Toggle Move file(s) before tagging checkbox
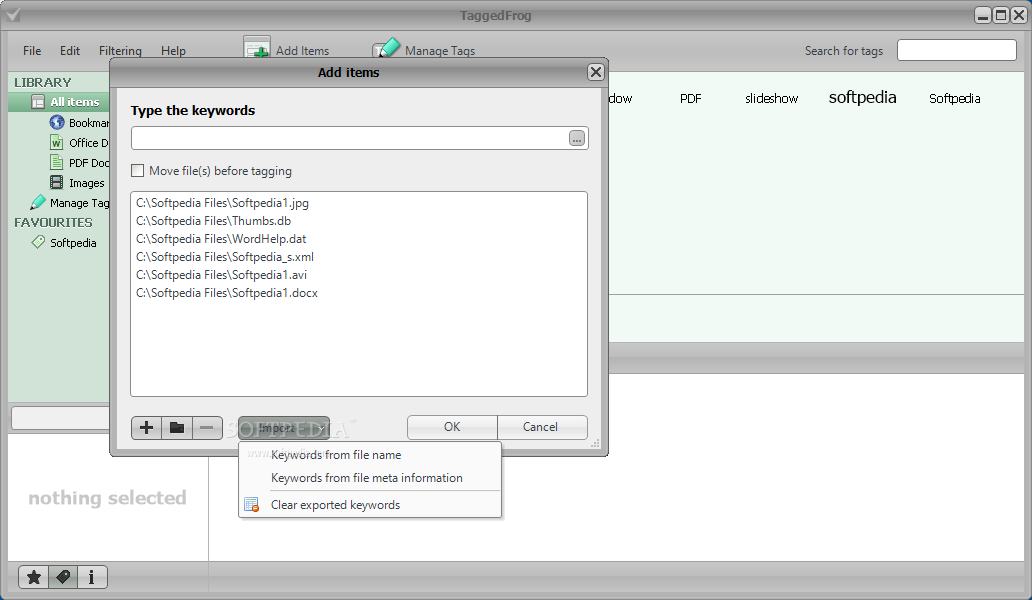The width and height of the screenshot is (1032, 600). tap(138, 170)
